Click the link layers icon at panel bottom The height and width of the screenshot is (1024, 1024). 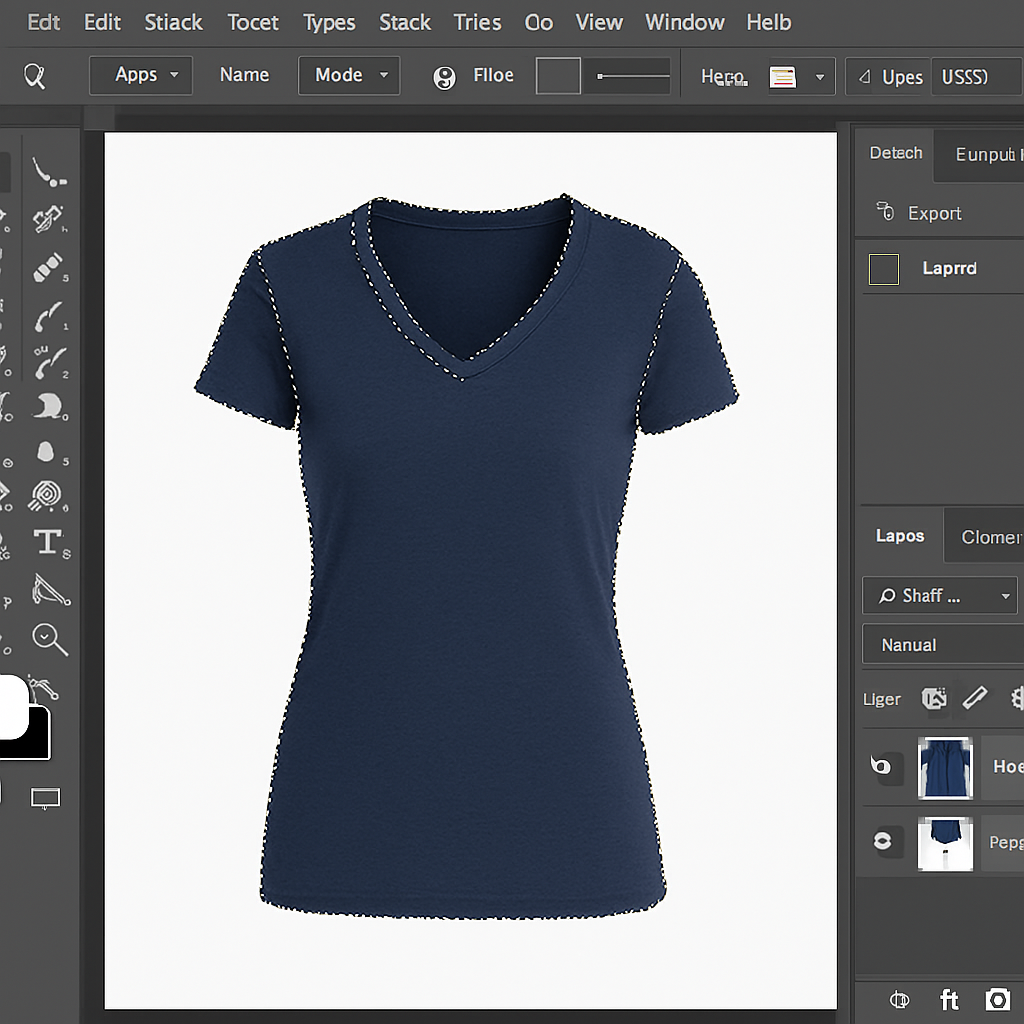coord(900,1000)
